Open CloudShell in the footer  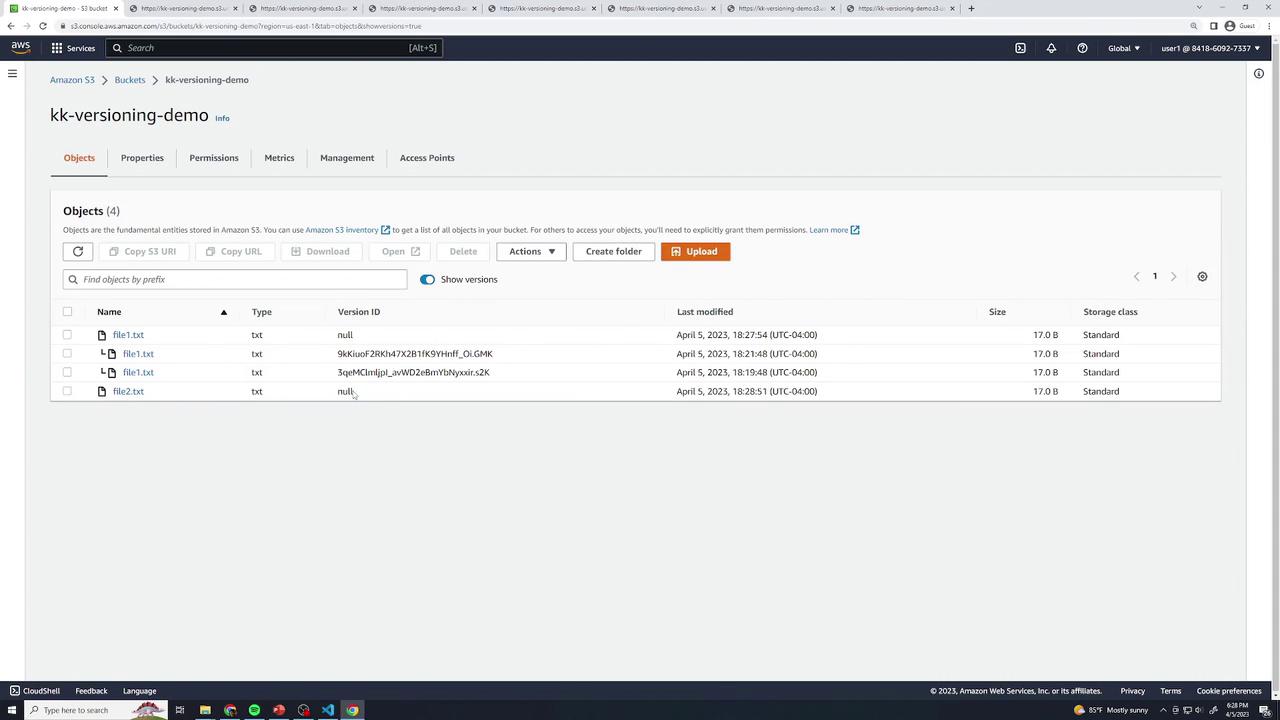coord(35,691)
